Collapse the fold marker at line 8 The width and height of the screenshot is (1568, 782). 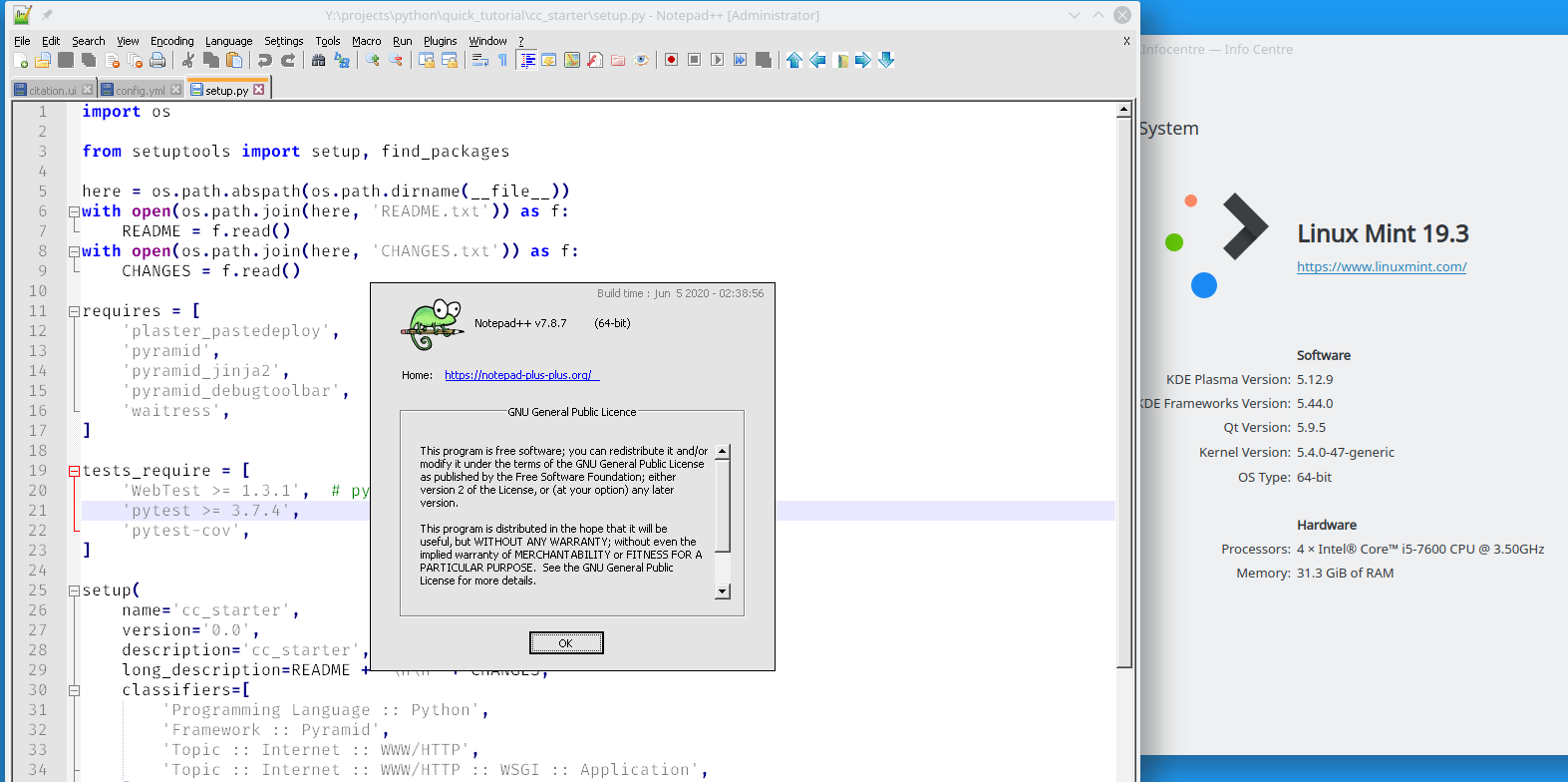(x=74, y=251)
